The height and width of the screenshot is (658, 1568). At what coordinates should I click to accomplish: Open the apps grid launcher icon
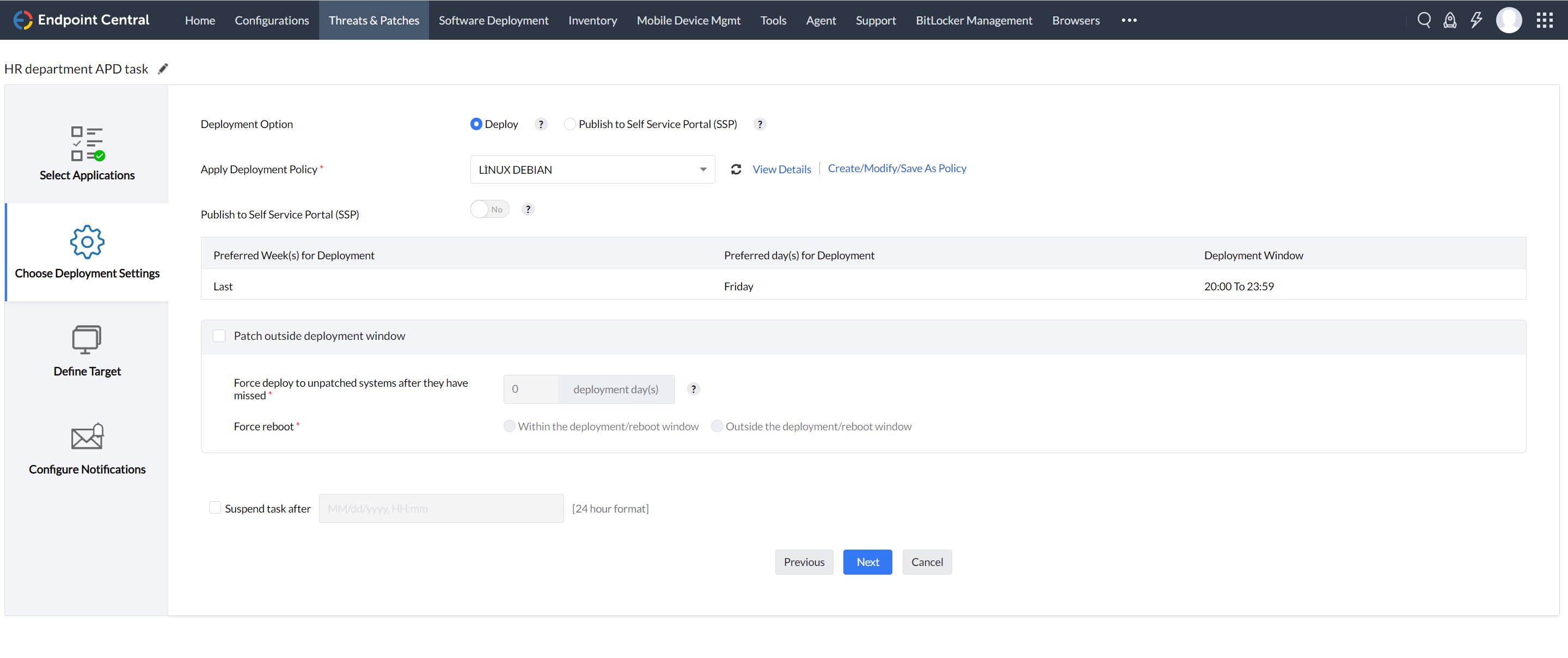tap(1544, 20)
